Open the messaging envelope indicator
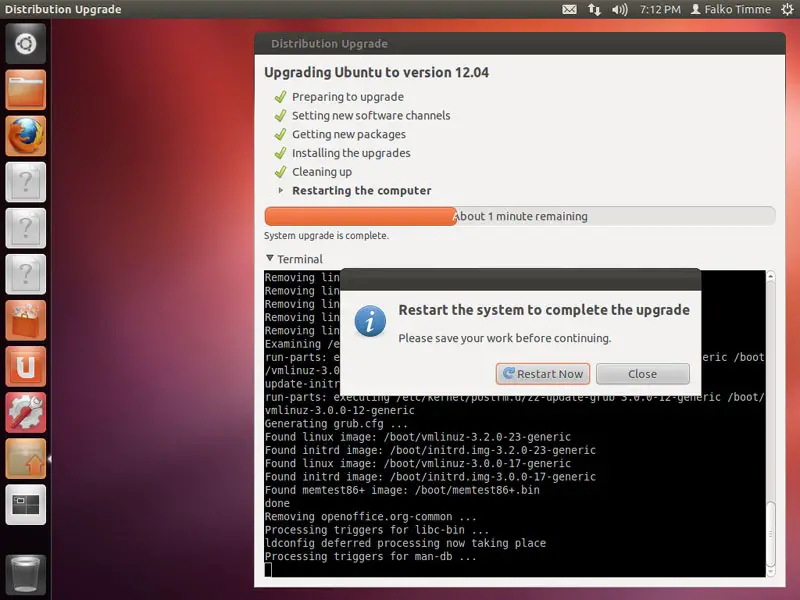Screen dimensions: 800x600 (x=569, y=9)
